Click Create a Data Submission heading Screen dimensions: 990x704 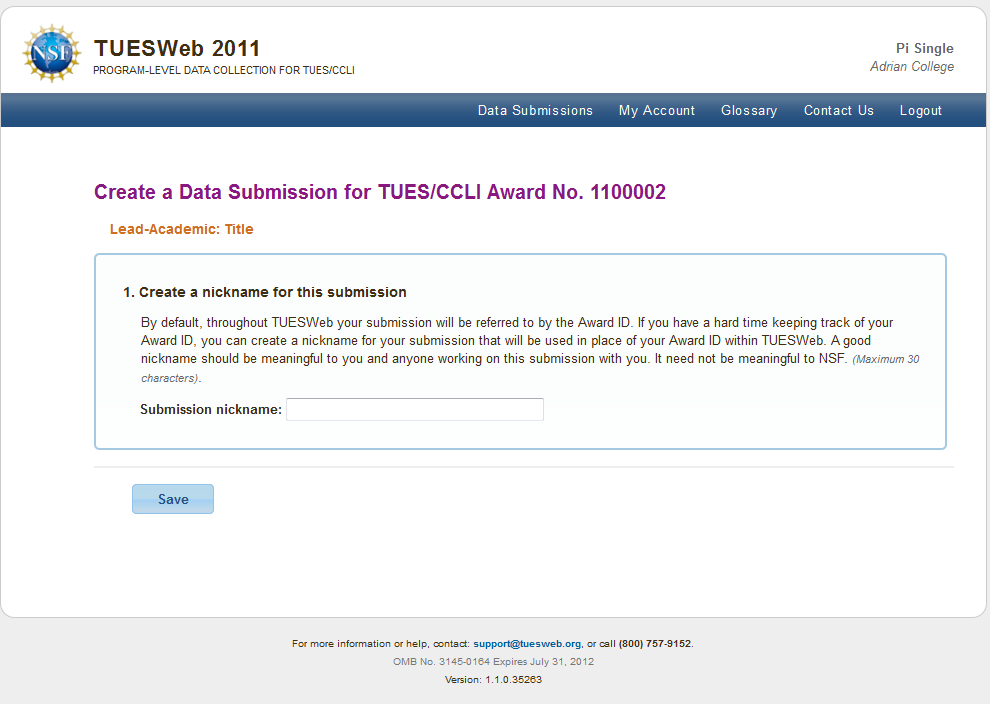tap(379, 192)
